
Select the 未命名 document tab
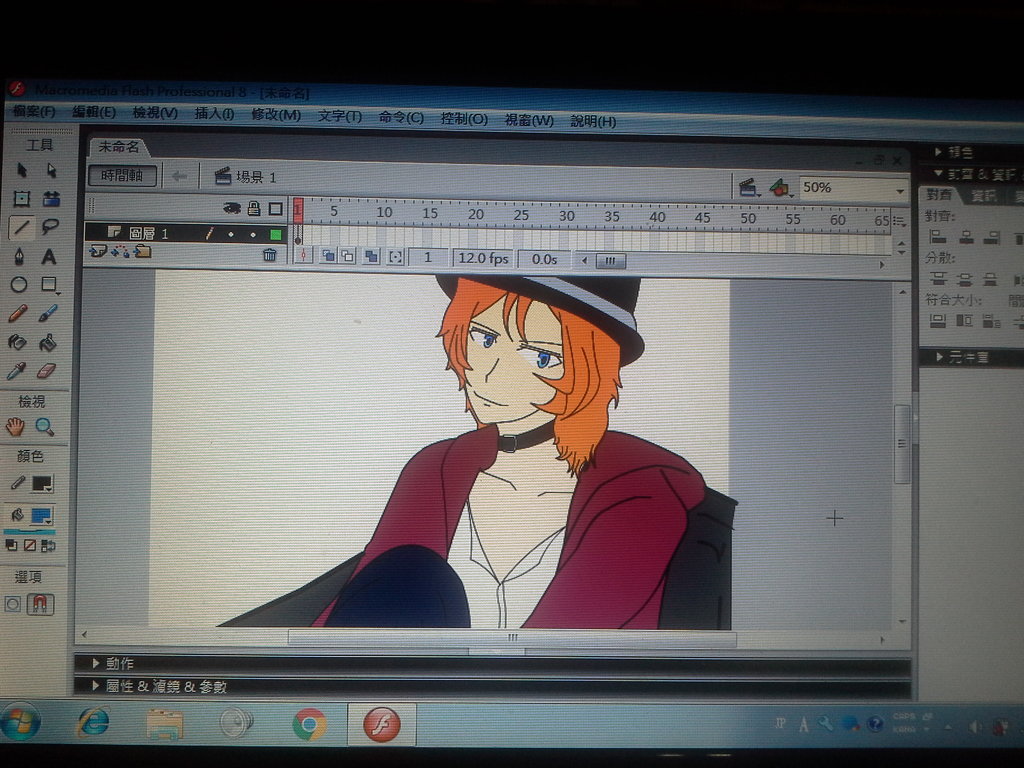coord(119,147)
